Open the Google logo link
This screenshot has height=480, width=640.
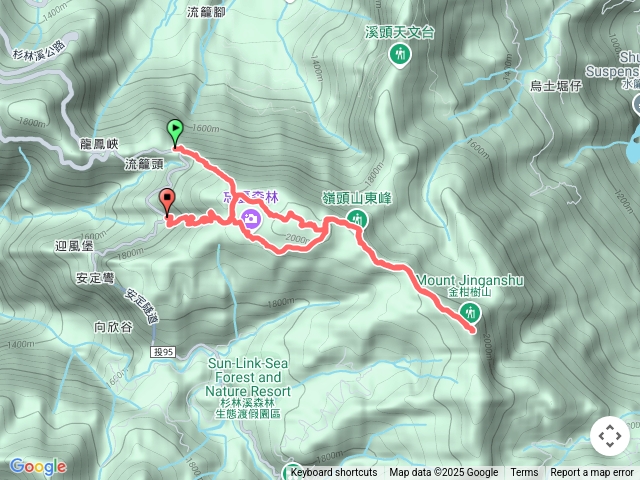click(38, 466)
